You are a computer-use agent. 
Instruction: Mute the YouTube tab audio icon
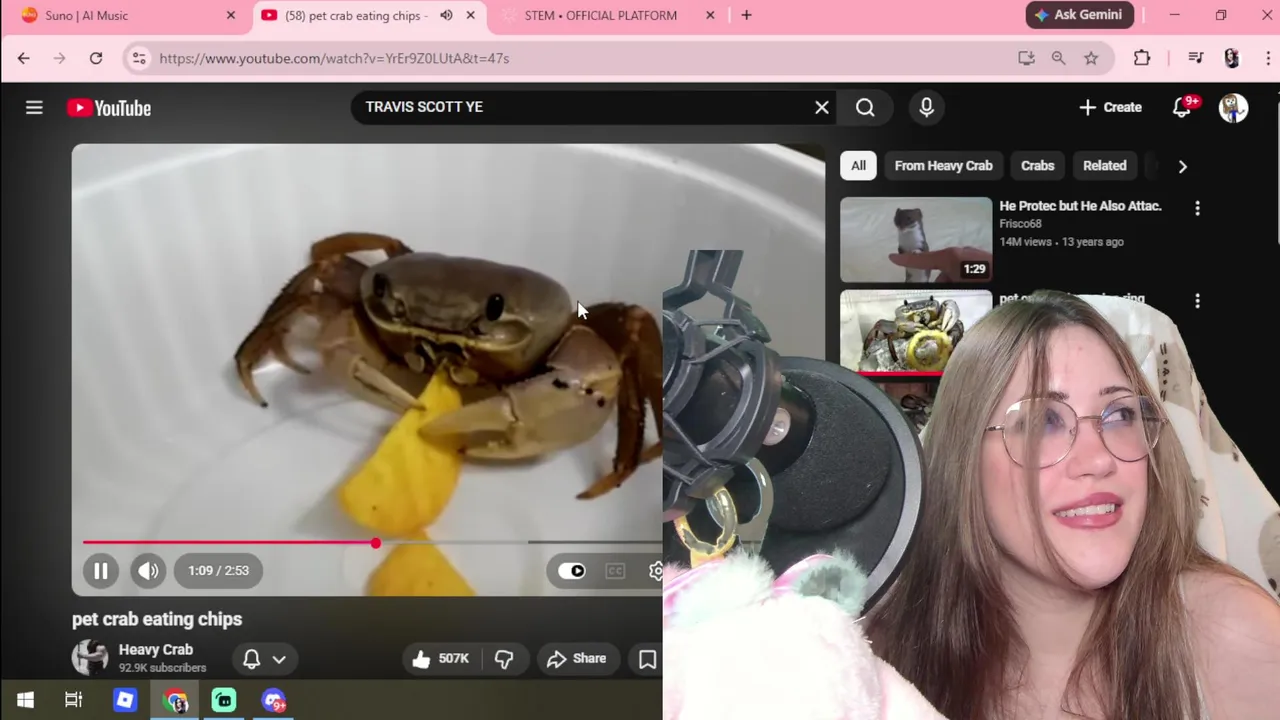[x=446, y=15]
